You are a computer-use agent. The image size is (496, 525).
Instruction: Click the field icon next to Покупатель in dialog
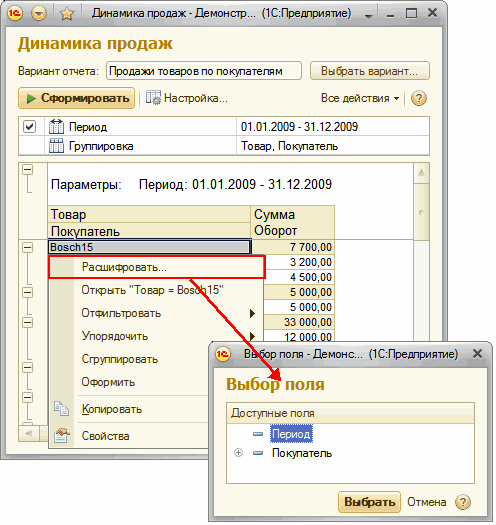tap(258, 453)
